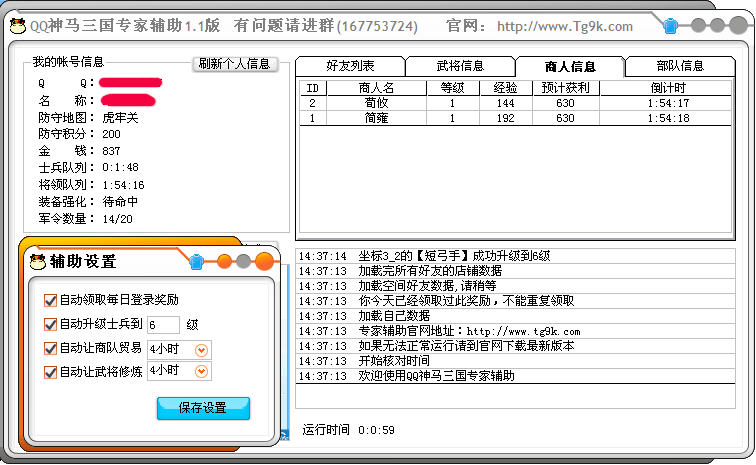Click the 预计获利 column header
This screenshot has height=465, width=756.
pos(565,88)
